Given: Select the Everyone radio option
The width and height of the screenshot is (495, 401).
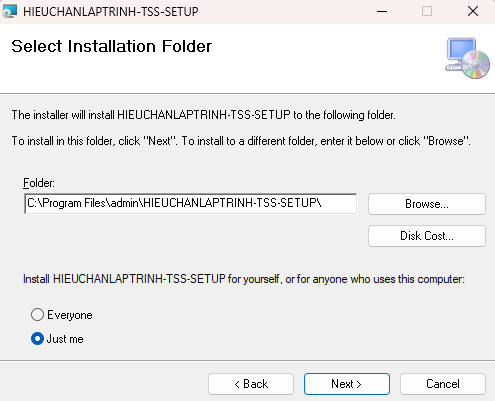Looking at the screenshot, I should [x=37, y=315].
